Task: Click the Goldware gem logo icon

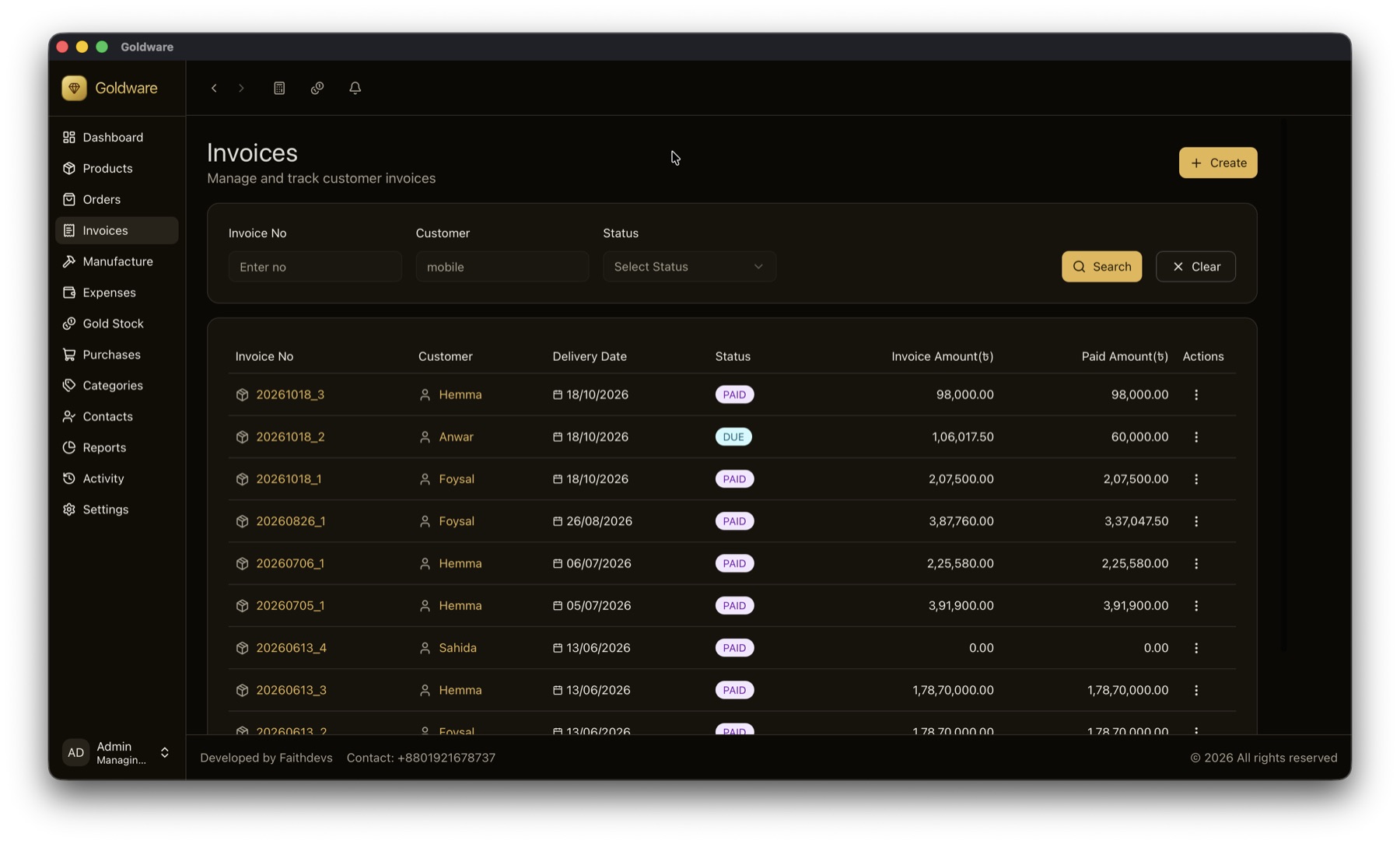Action: [74, 88]
